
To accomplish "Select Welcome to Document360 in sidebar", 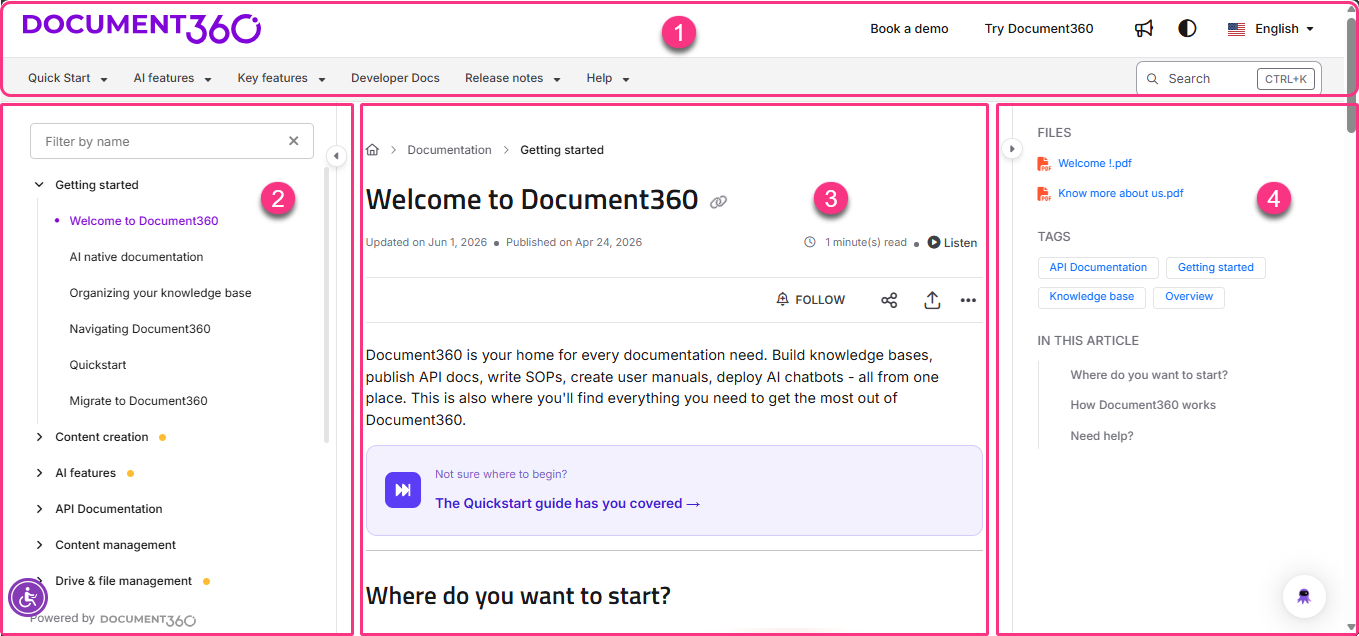I will [144, 221].
